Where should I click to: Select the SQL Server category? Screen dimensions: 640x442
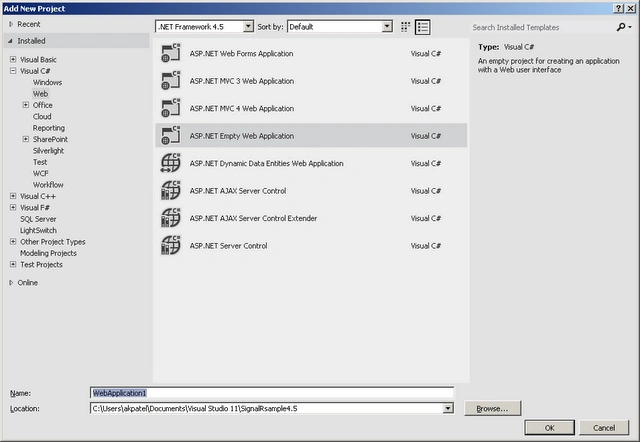[38, 219]
